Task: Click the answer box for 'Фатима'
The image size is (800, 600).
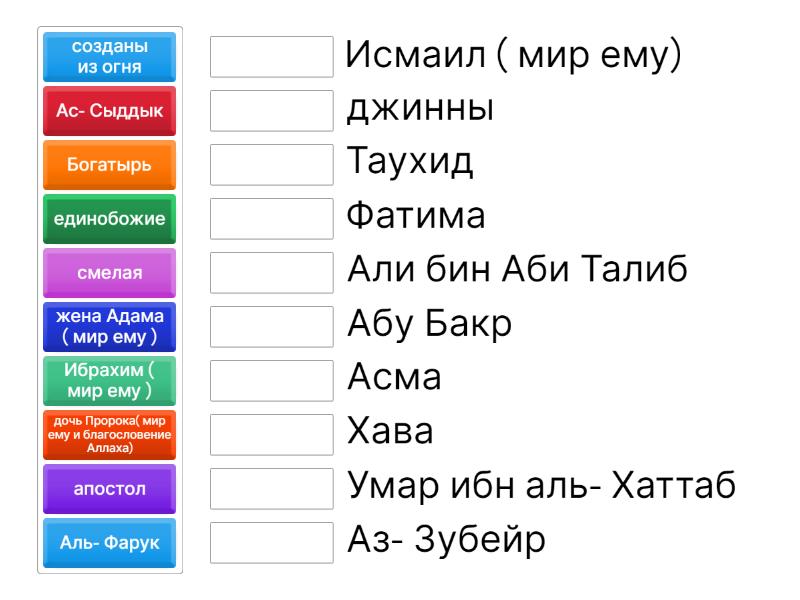Action: click(x=272, y=219)
